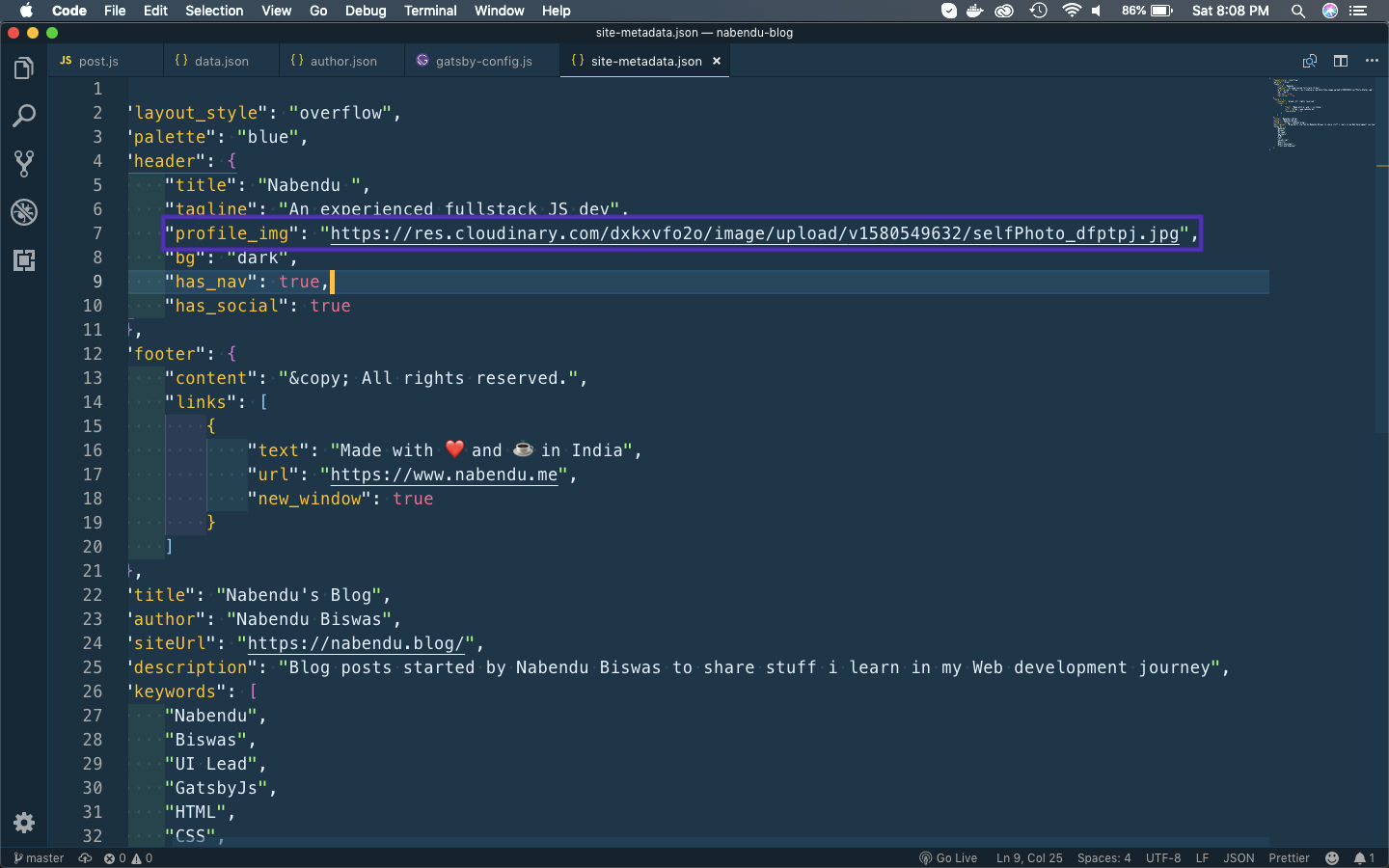This screenshot has height=868, width=1389.
Task: Open the Window menu
Action: [499, 11]
